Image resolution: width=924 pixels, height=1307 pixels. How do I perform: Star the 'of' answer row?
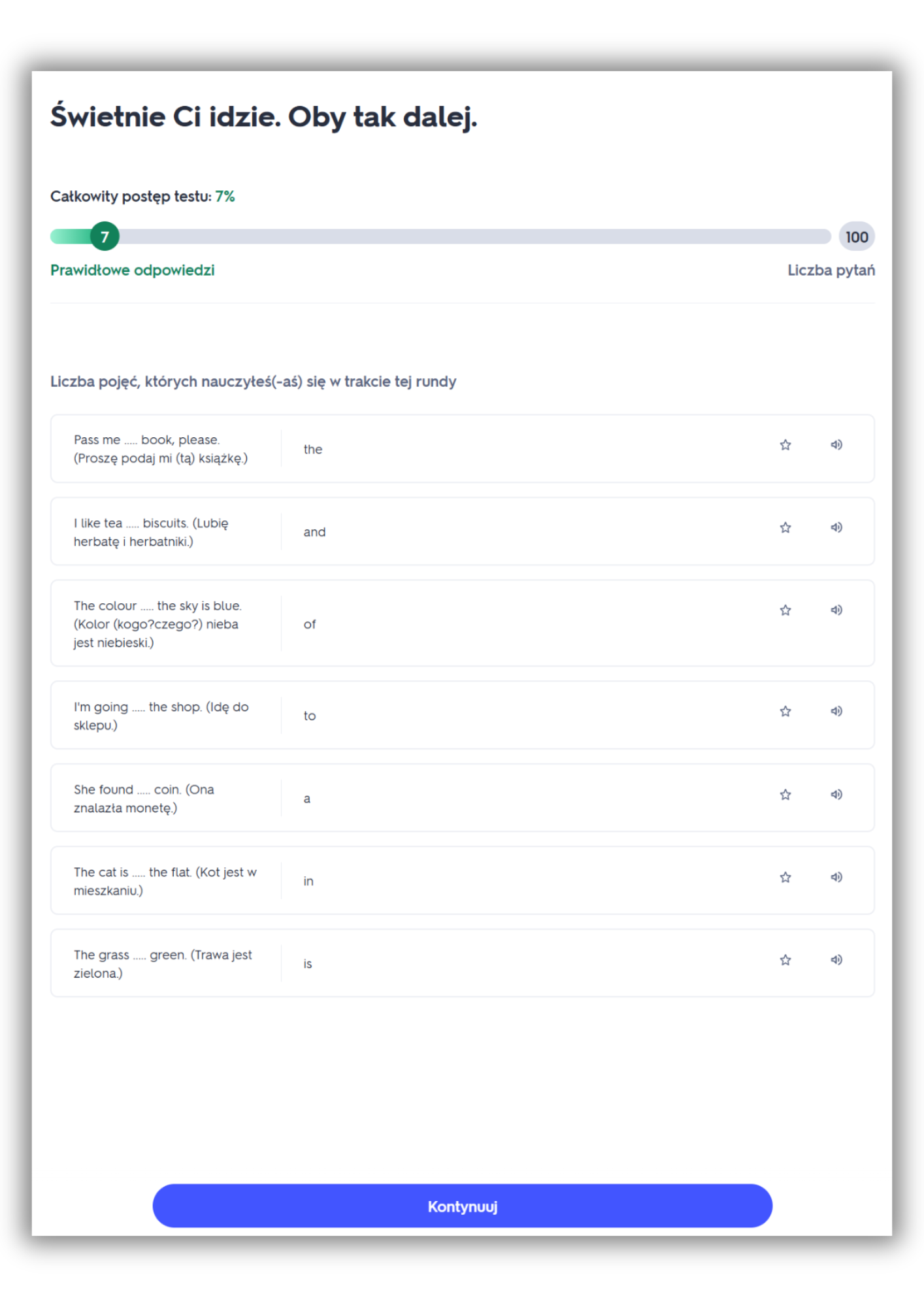[x=785, y=610]
